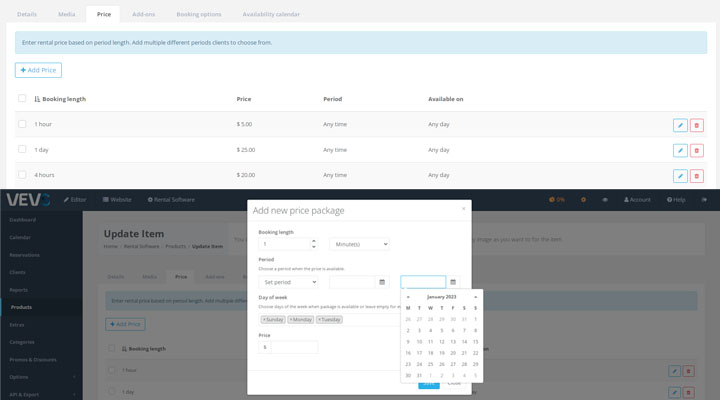Remove the Monday tag

(x=291, y=320)
